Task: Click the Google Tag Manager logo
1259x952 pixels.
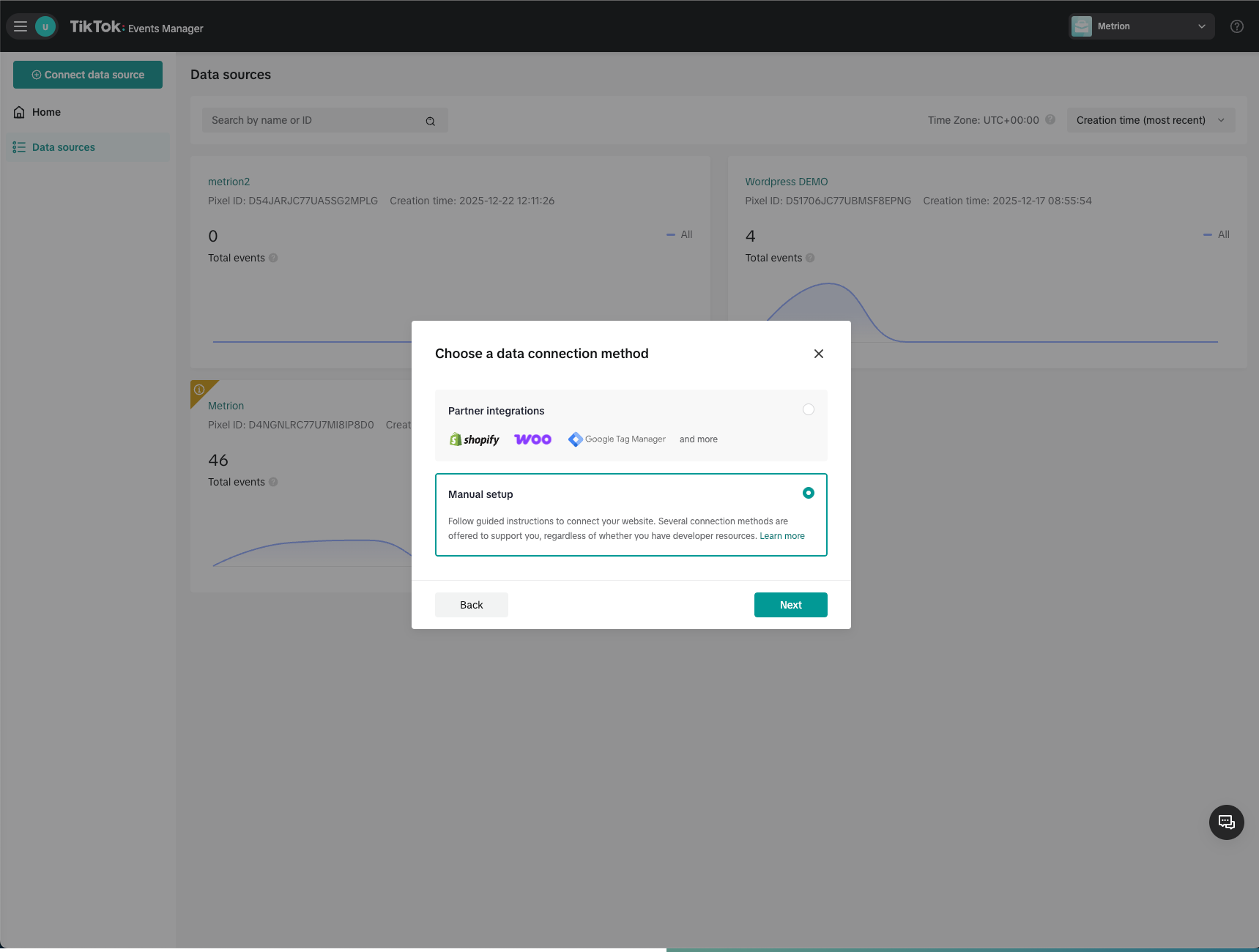Action: click(x=617, y=439)
